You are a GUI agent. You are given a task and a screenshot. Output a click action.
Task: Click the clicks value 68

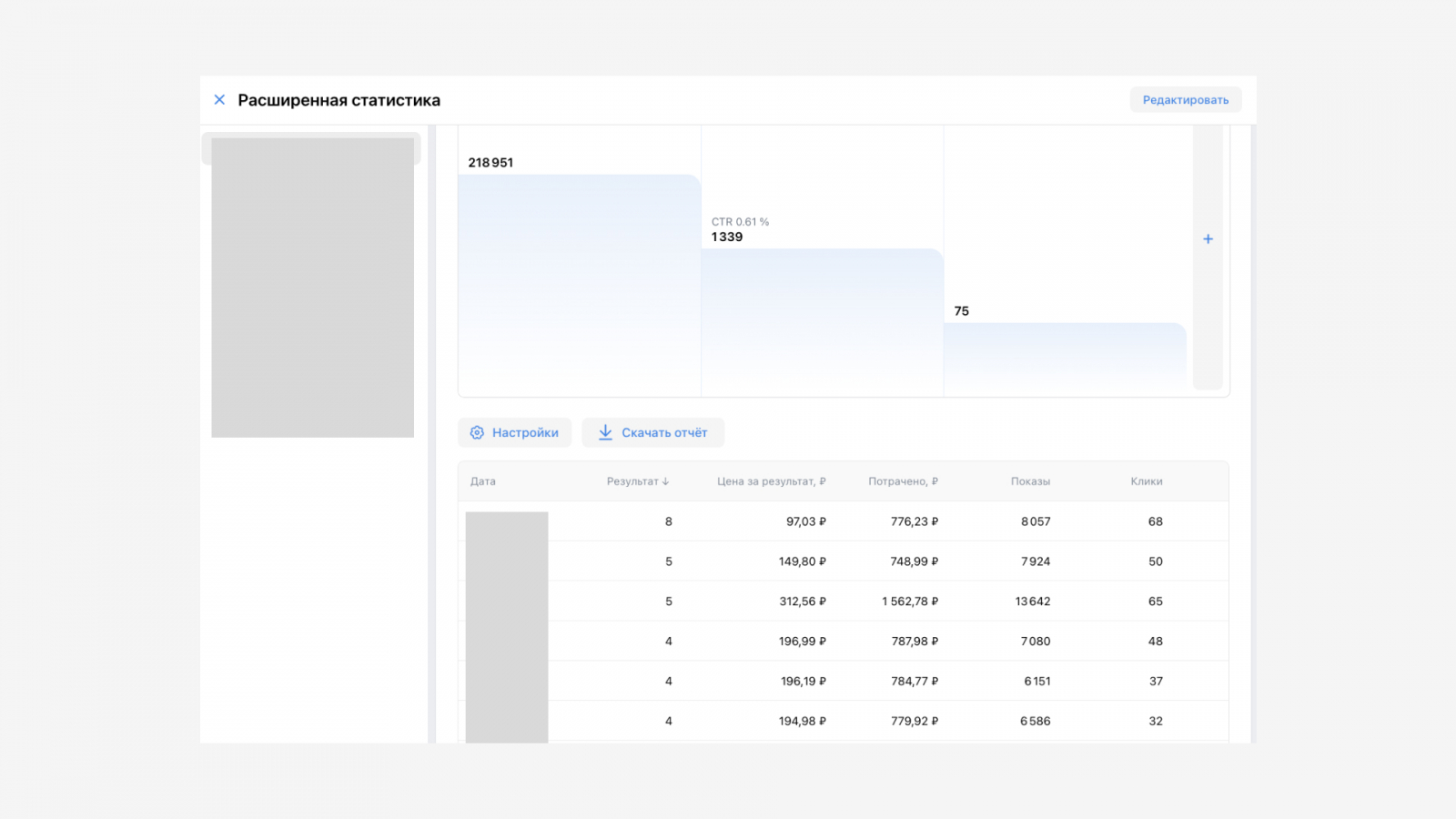(x=1156, y=521)
